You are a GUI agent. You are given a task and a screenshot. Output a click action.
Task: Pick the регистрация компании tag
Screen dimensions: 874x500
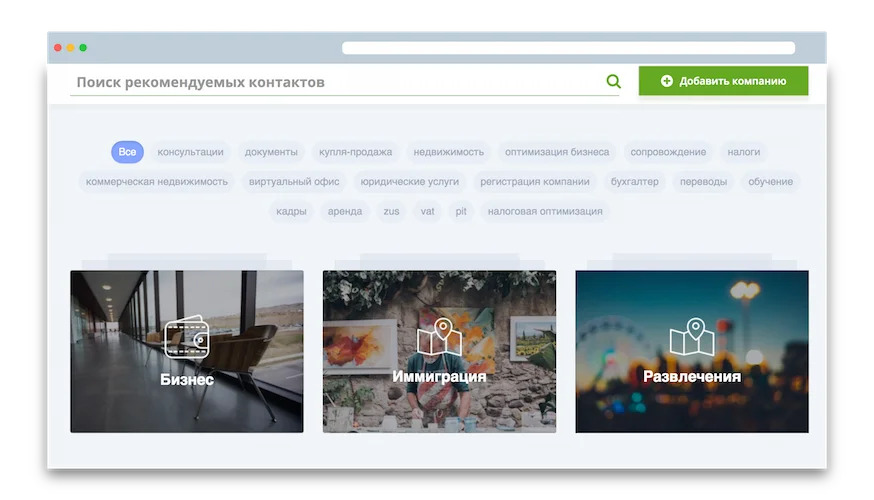tap(535, 181)
